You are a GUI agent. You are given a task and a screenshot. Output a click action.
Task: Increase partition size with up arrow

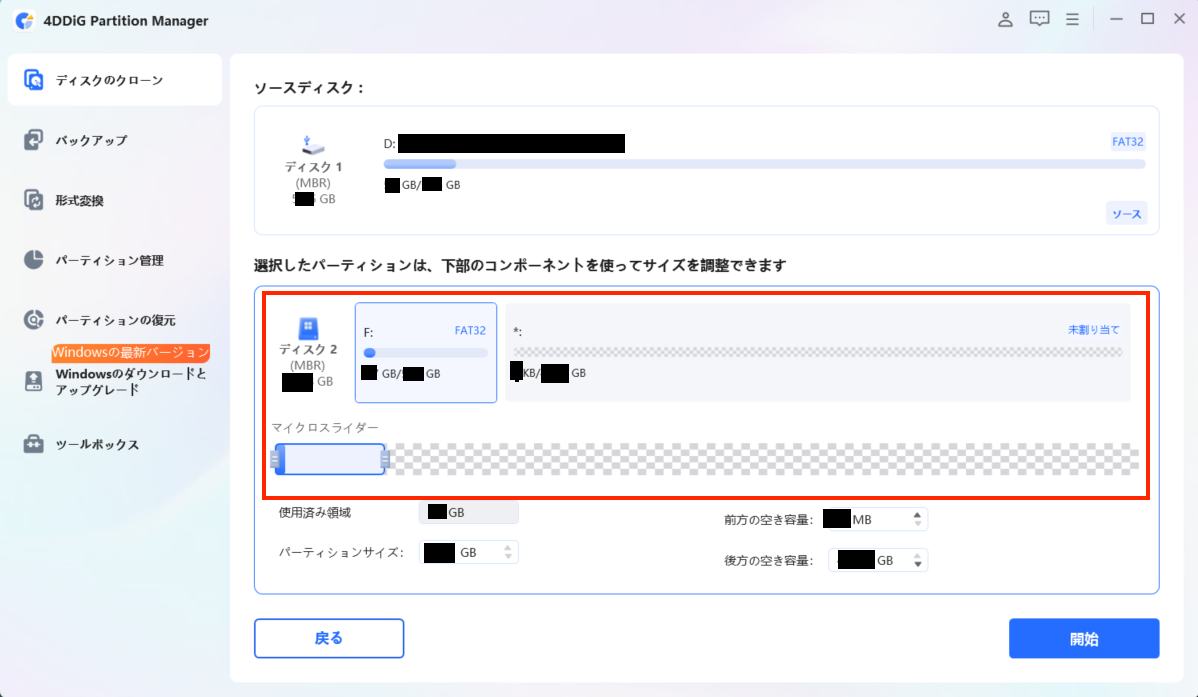[x=508, y=548]
